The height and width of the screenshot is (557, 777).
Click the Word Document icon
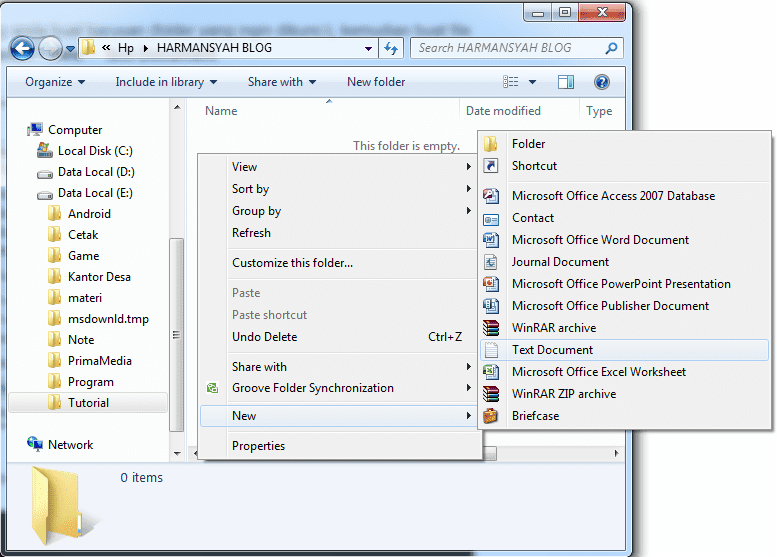click(x=491, y=240)
